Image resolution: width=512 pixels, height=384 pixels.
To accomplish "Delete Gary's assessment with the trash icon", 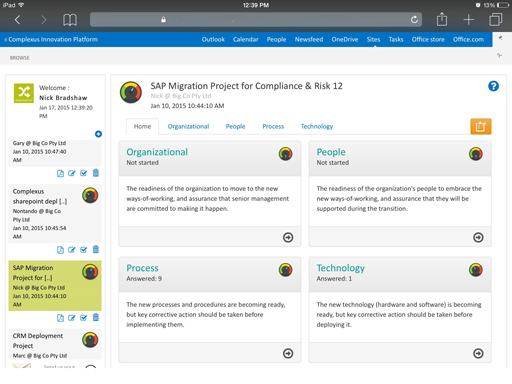I will [96, 173].
